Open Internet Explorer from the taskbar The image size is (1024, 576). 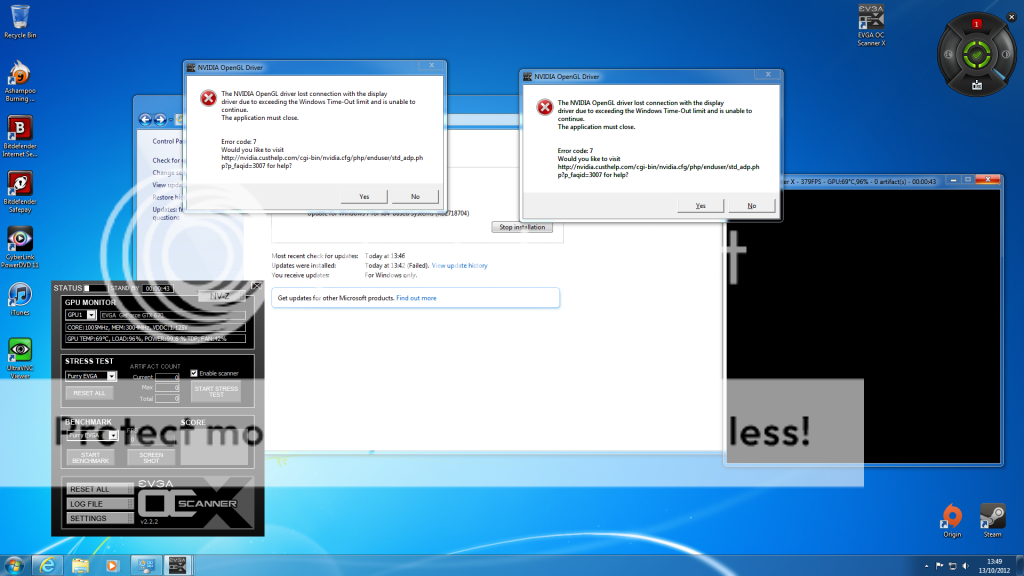(47, 566)
